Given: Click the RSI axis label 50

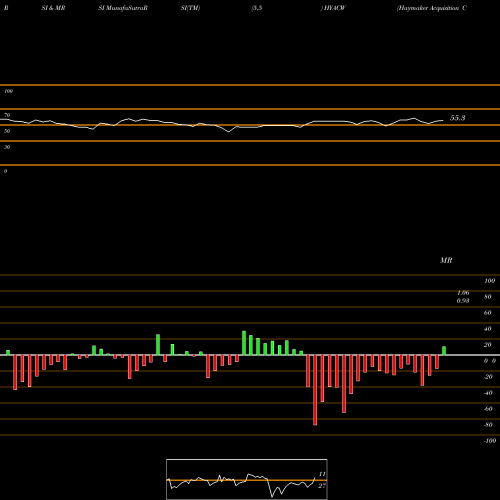Looking at the screenshot, I should tap(7, 131).
